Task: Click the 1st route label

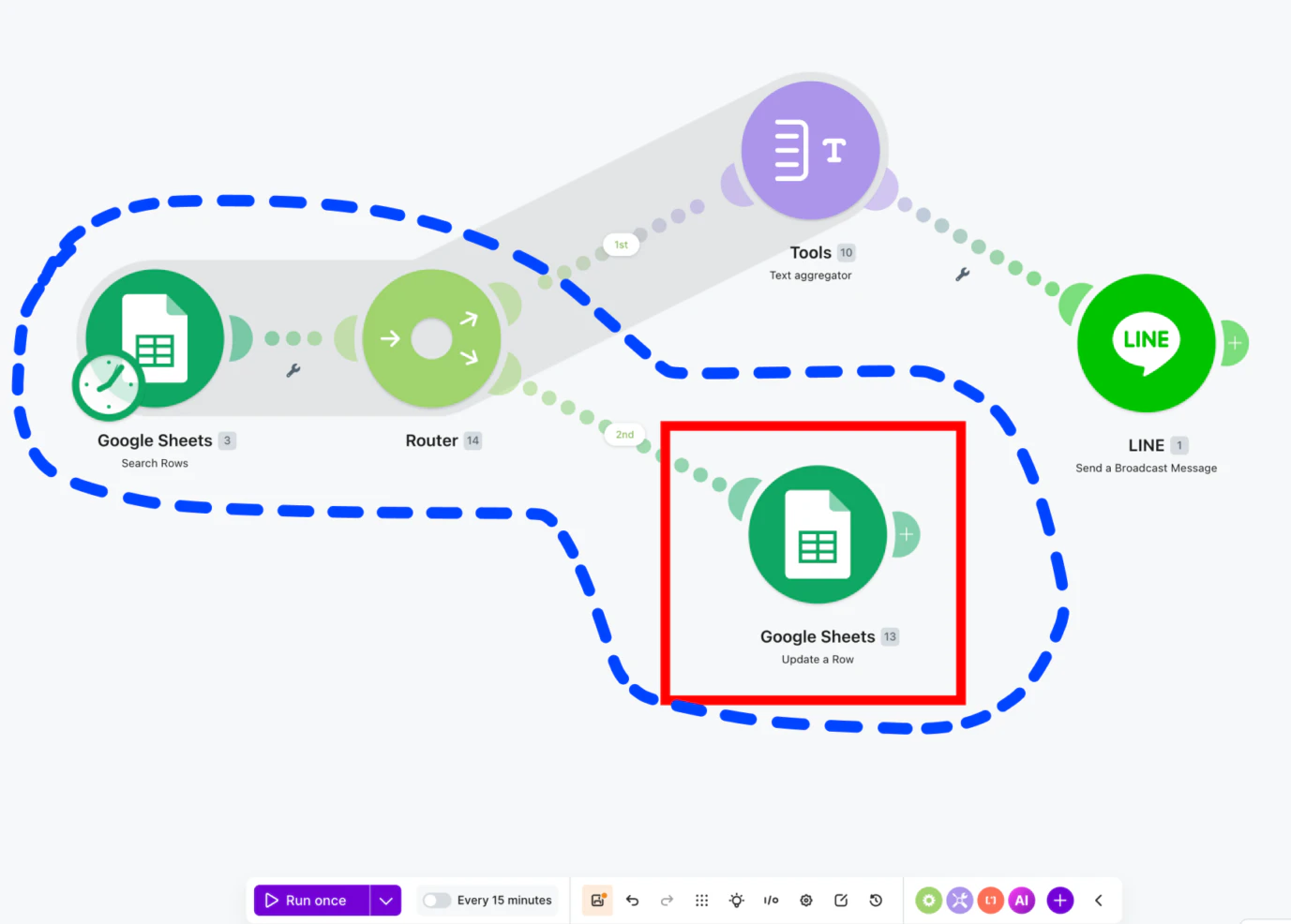Action: (x=621, y=245)
